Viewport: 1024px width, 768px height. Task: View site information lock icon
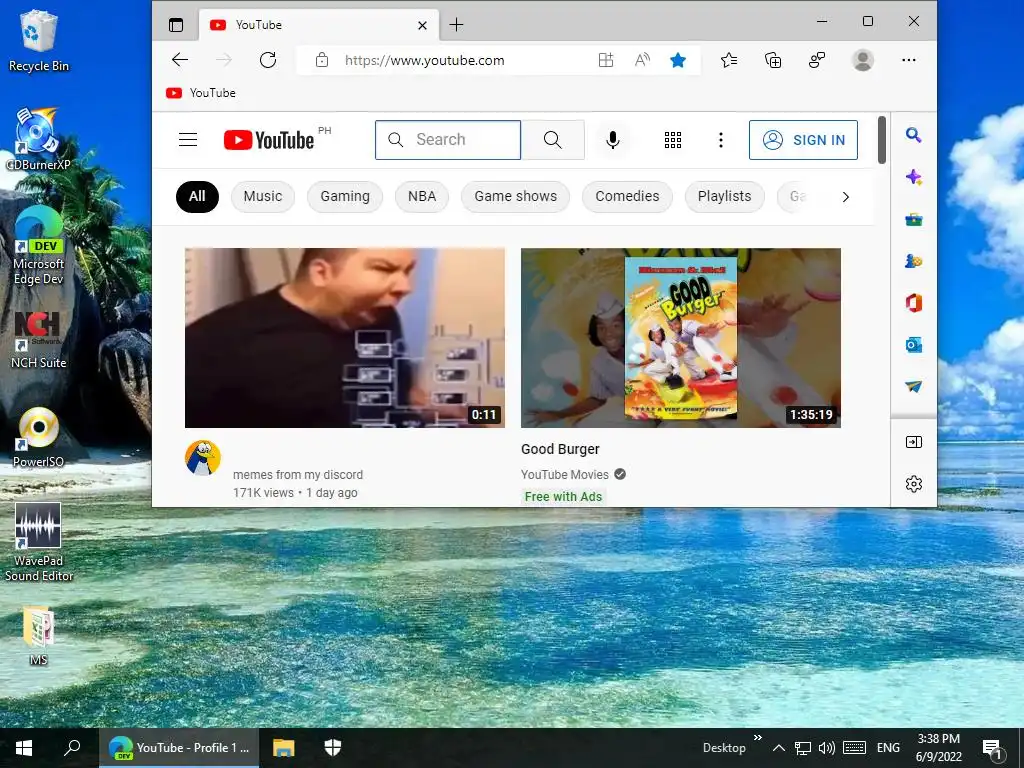pyautogui.click(x=321, y=60)
